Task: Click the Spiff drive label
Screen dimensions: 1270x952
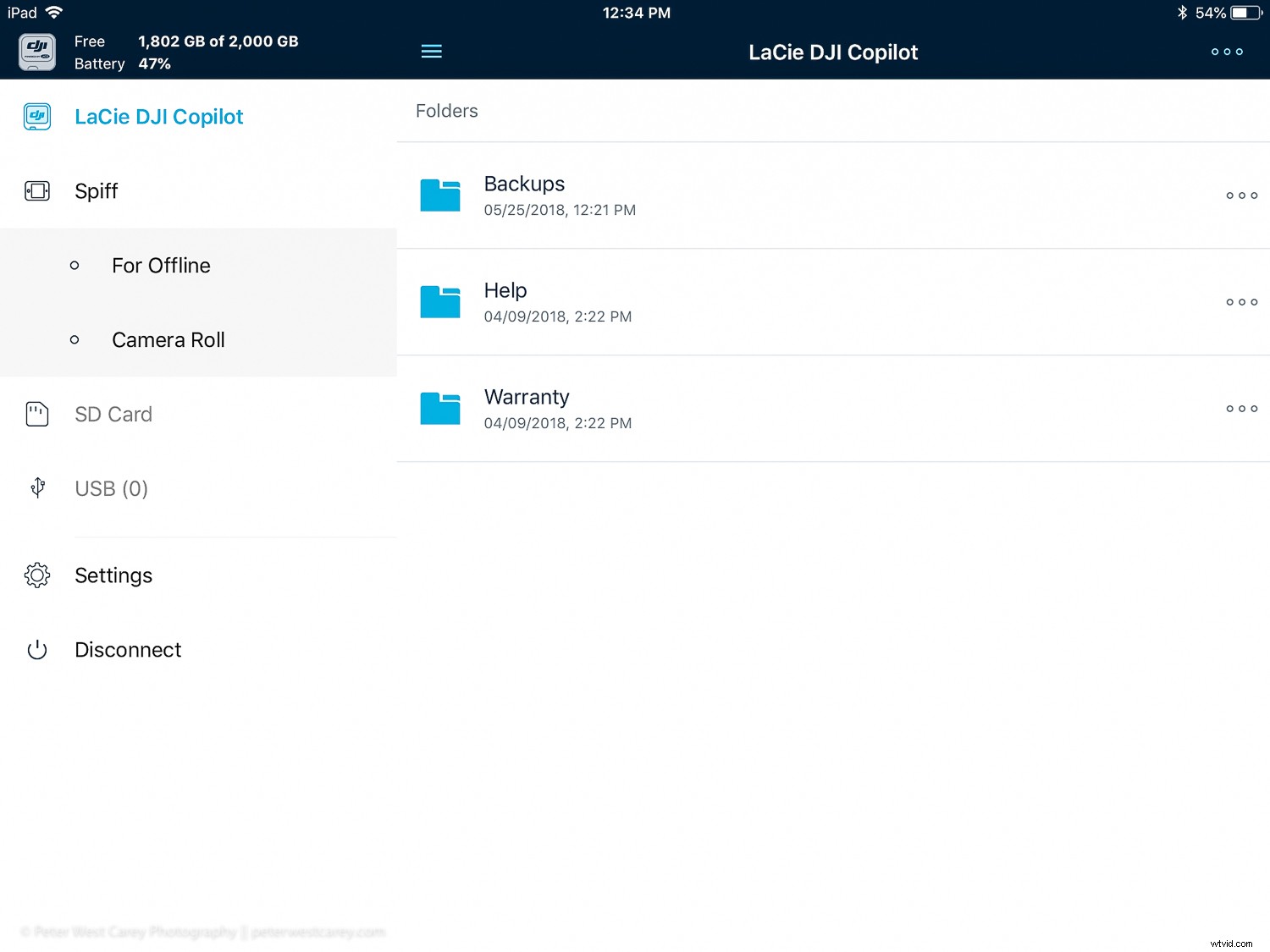Action: [x=96, y=191]
